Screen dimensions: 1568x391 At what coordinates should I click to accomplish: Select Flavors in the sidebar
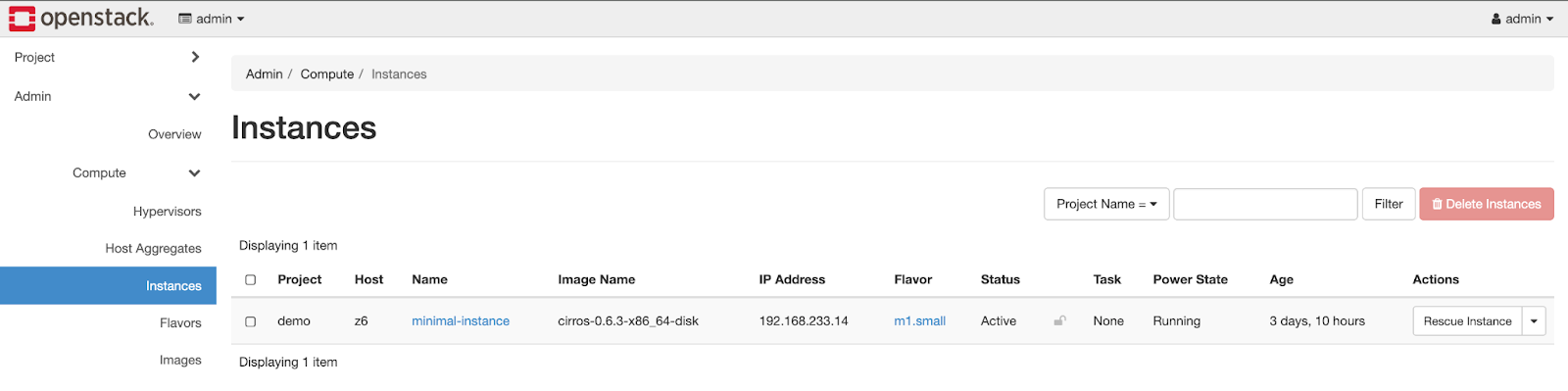(x=180, y=322)
